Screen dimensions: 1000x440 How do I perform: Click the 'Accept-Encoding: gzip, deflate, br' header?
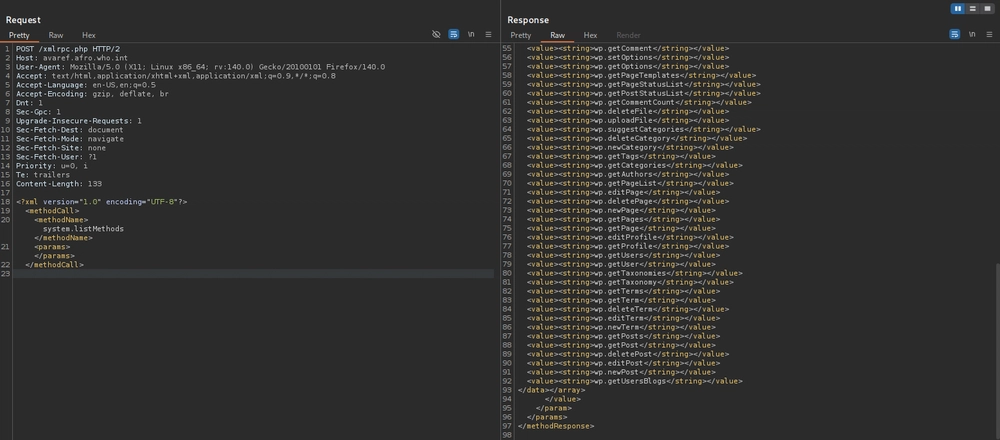coord(92,93)
